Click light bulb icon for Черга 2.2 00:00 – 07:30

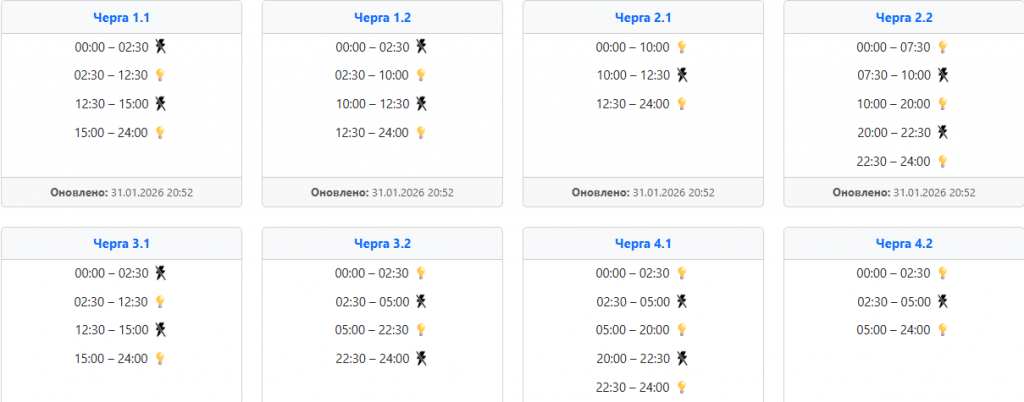pos(942,47)
